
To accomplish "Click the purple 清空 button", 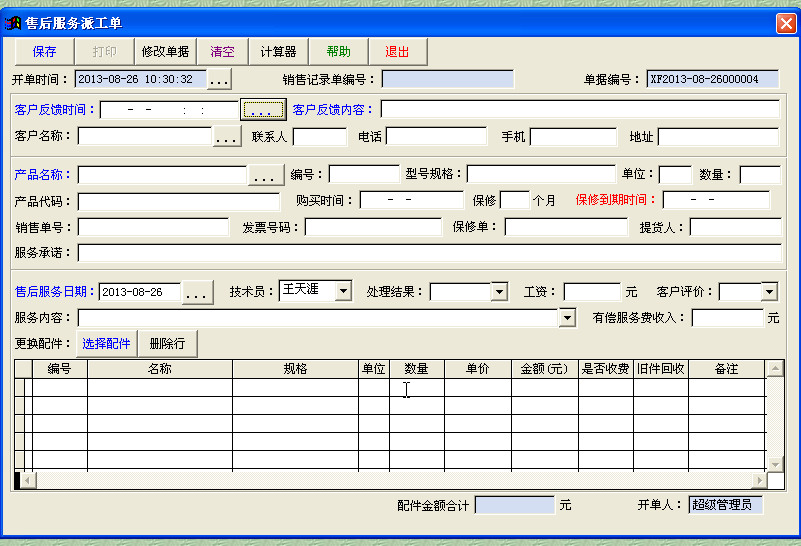I will pos(222,52).
